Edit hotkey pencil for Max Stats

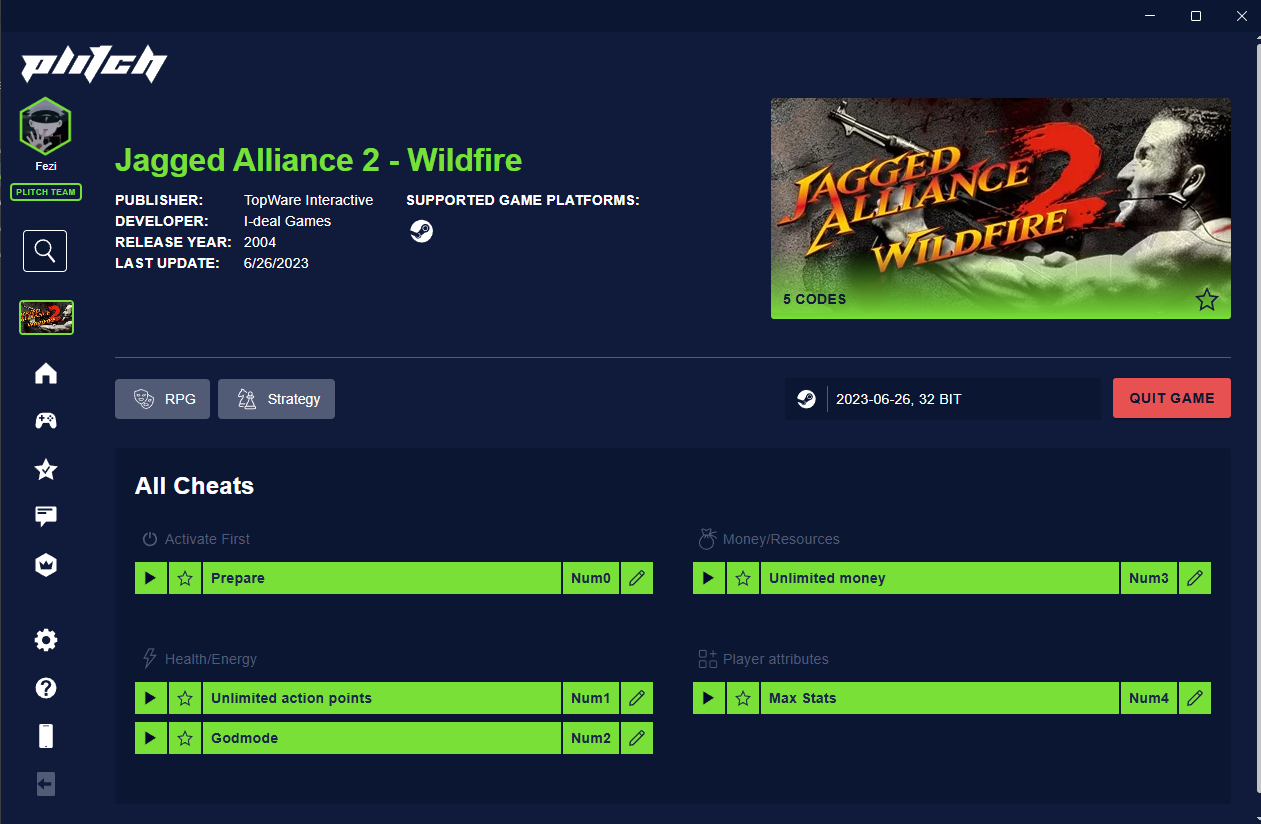[1195, 698]
